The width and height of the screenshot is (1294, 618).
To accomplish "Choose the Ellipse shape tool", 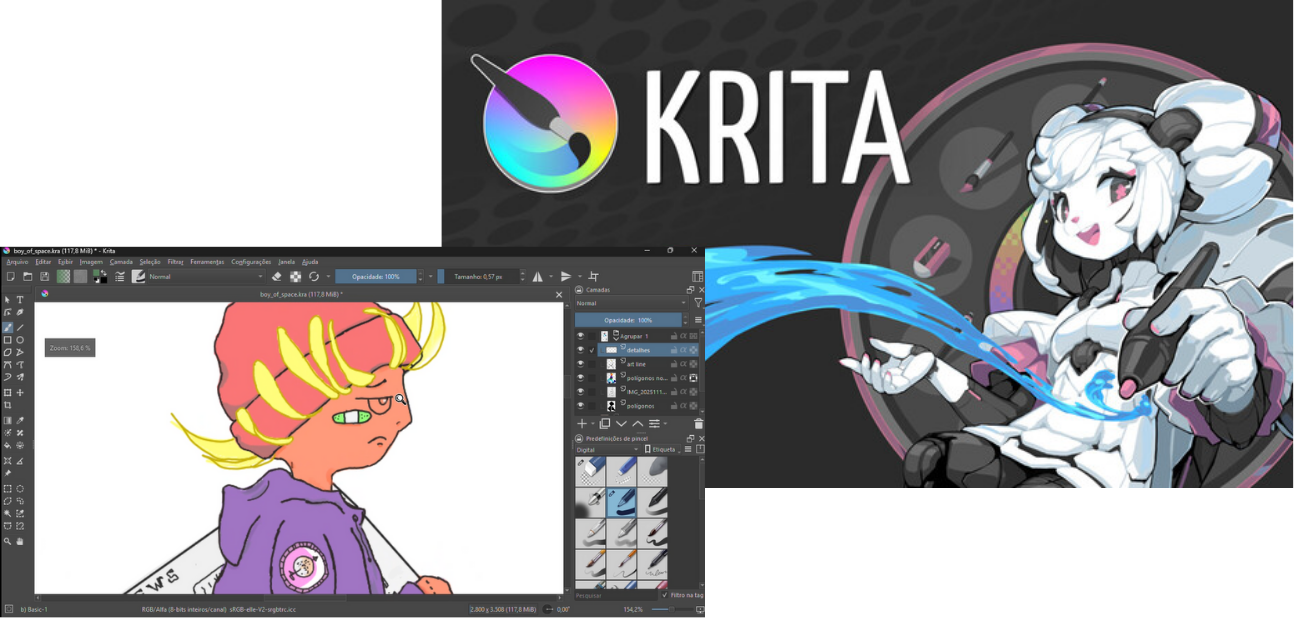I will click(x=20, y=340).
